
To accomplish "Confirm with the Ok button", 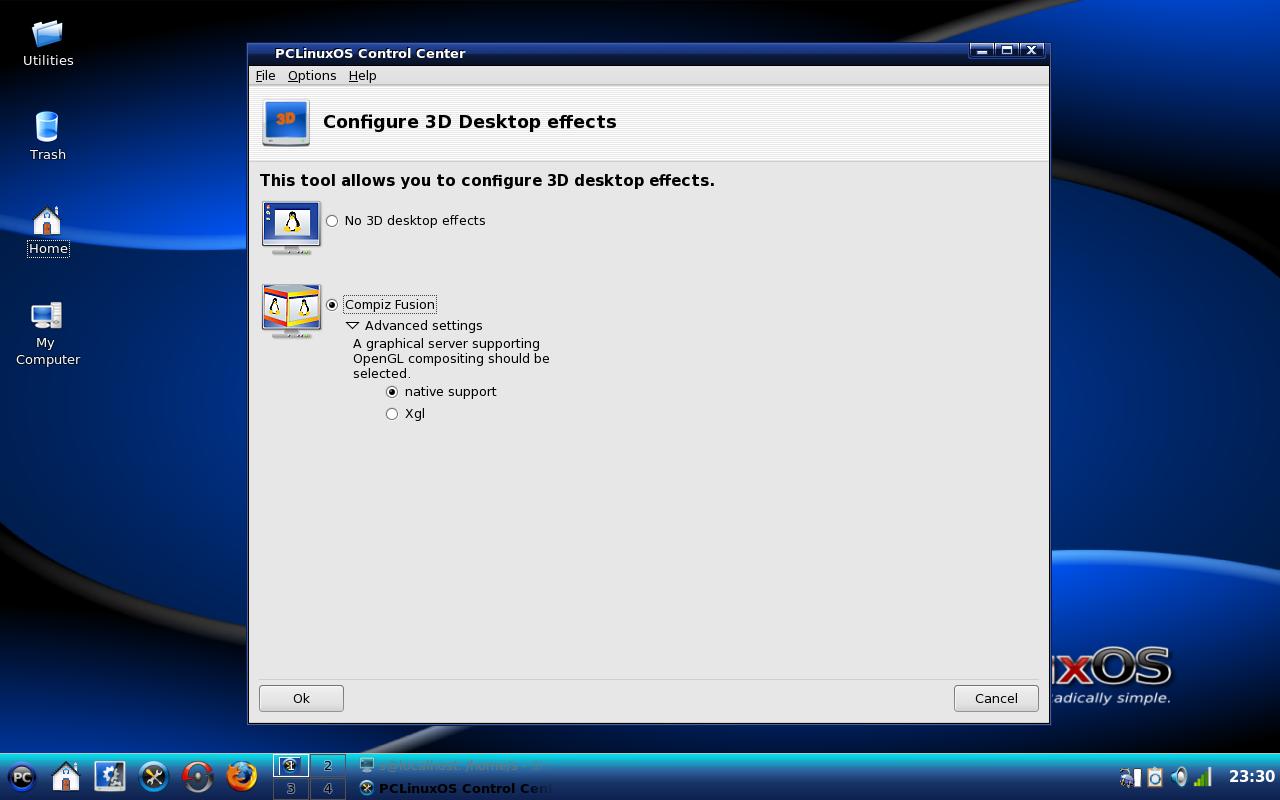I will 301,699.
